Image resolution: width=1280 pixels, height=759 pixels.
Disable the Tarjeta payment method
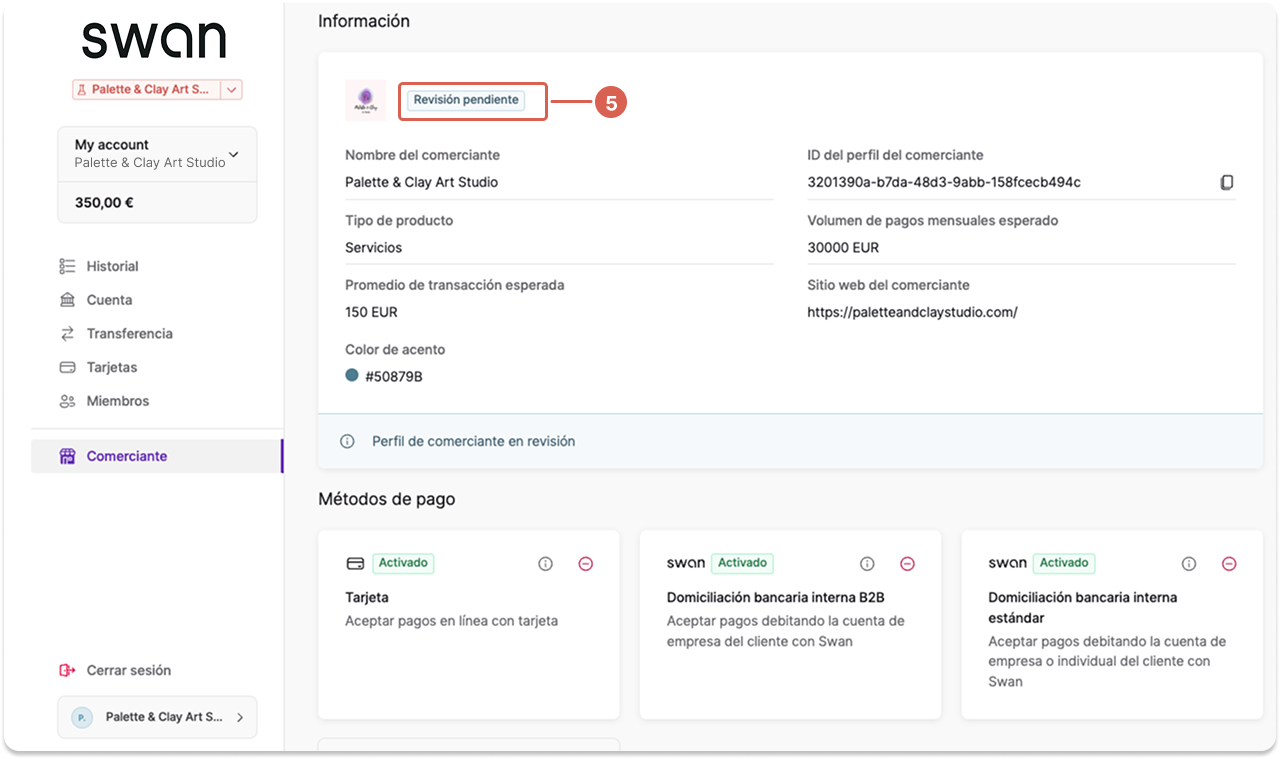pos(586,564)
